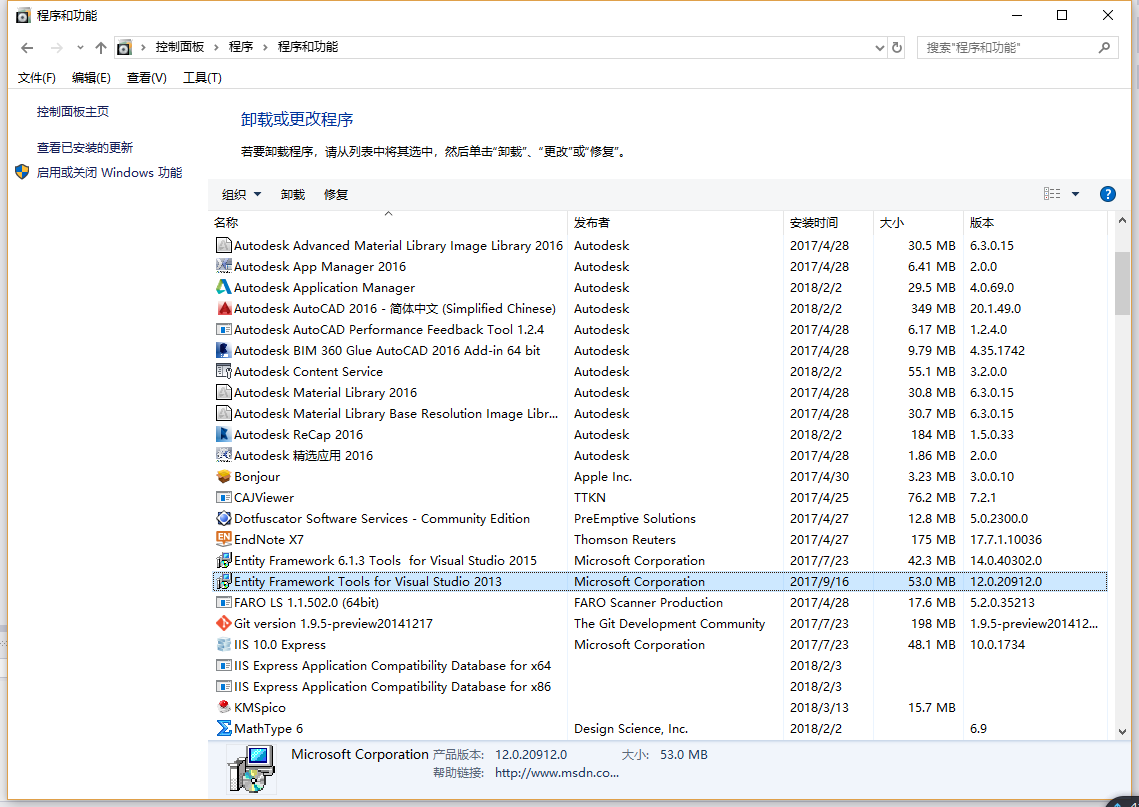Sort by the 版本 column header

1036,222
